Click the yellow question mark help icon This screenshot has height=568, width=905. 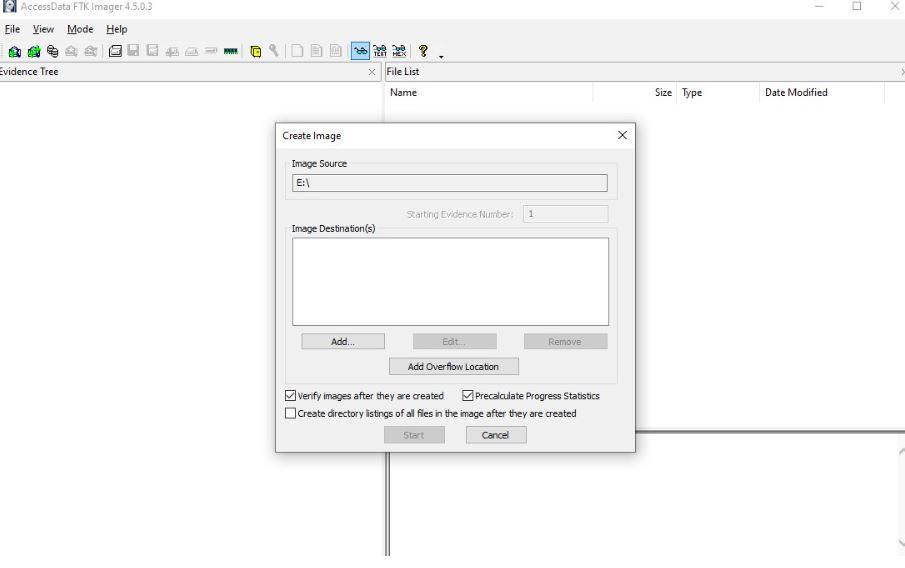click(x=423, y=51)
